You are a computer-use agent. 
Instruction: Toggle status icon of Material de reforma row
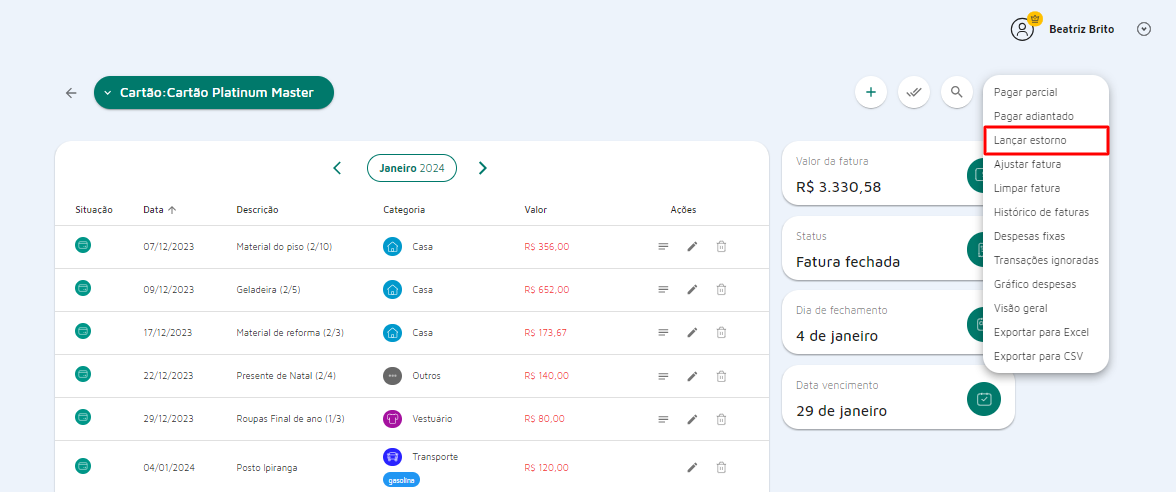click(x=83, y=331)
